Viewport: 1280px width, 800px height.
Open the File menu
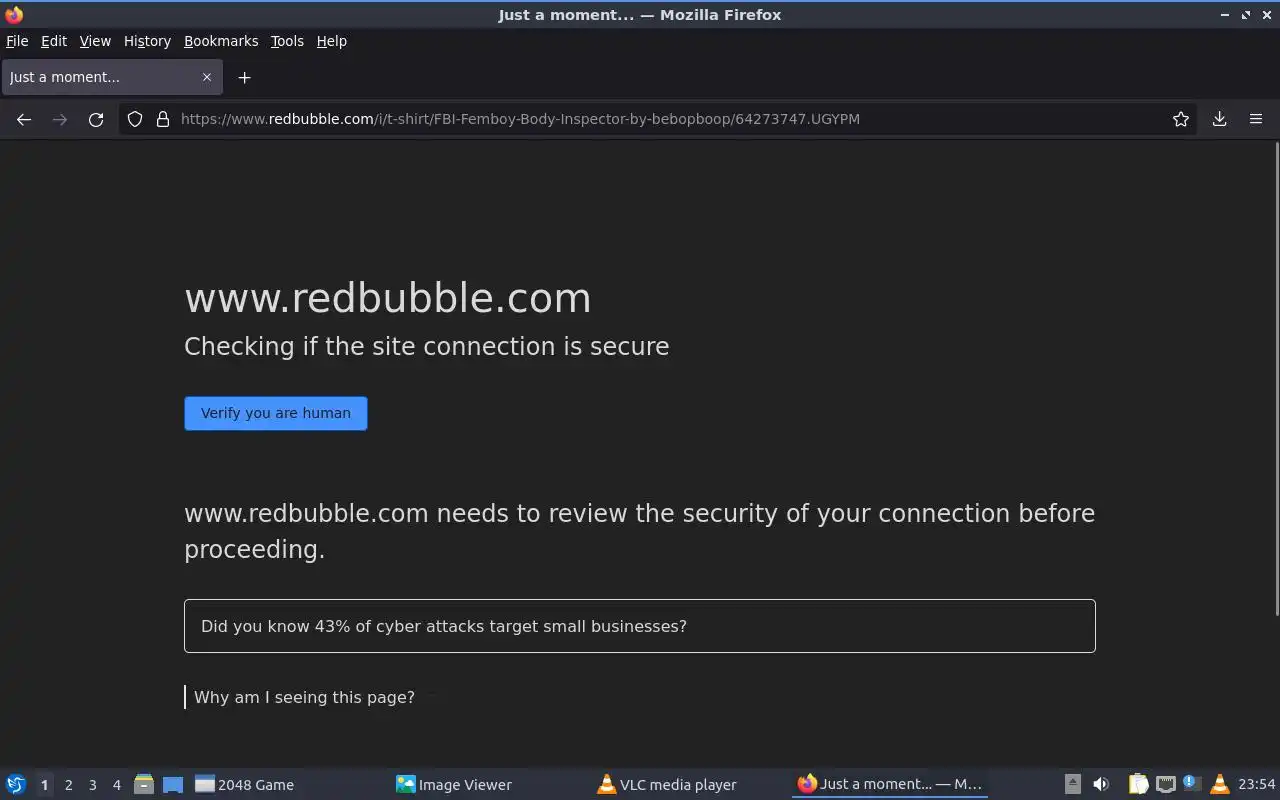(17, 41)
